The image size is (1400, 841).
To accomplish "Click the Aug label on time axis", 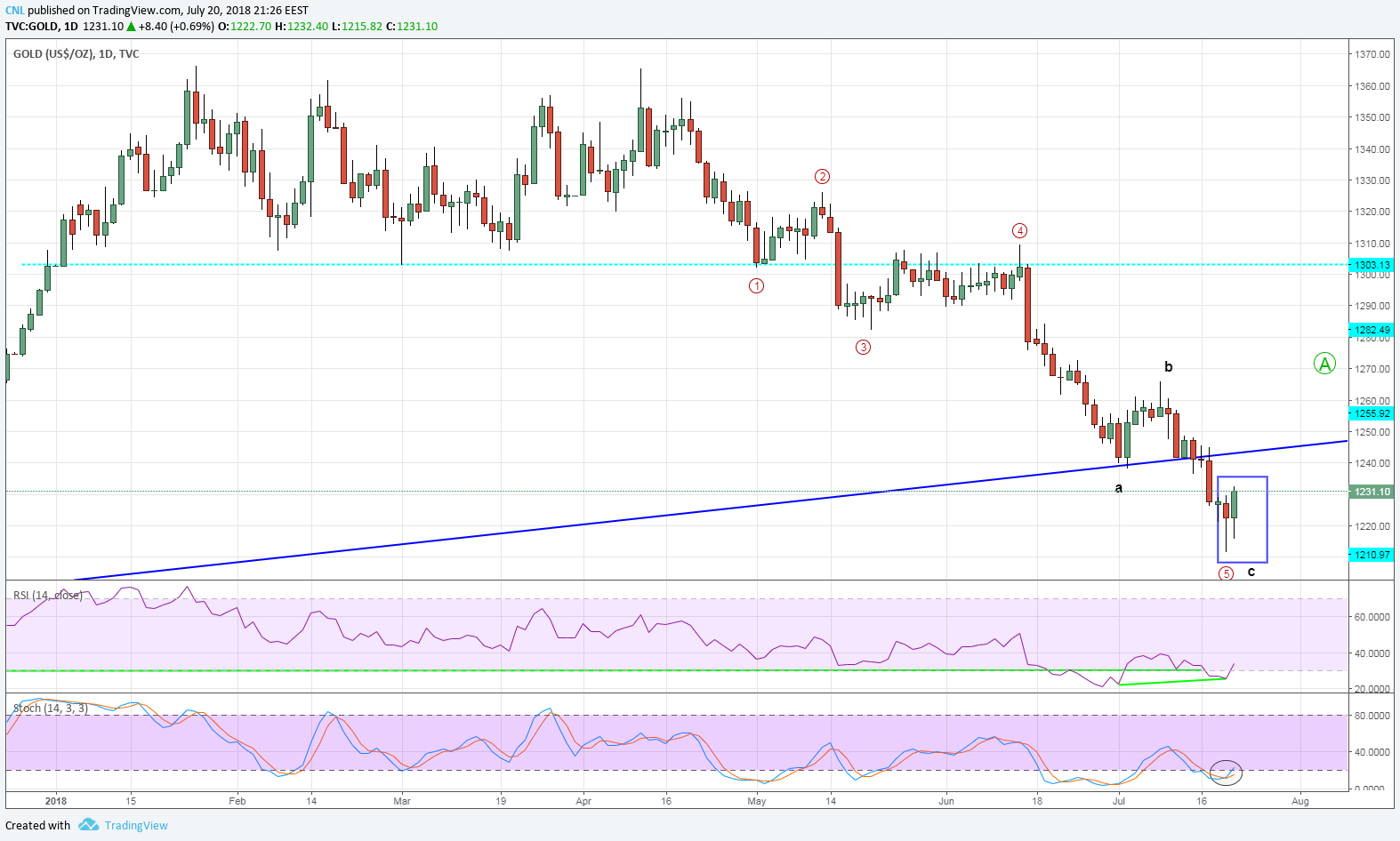I will [x=1300, y=800].
